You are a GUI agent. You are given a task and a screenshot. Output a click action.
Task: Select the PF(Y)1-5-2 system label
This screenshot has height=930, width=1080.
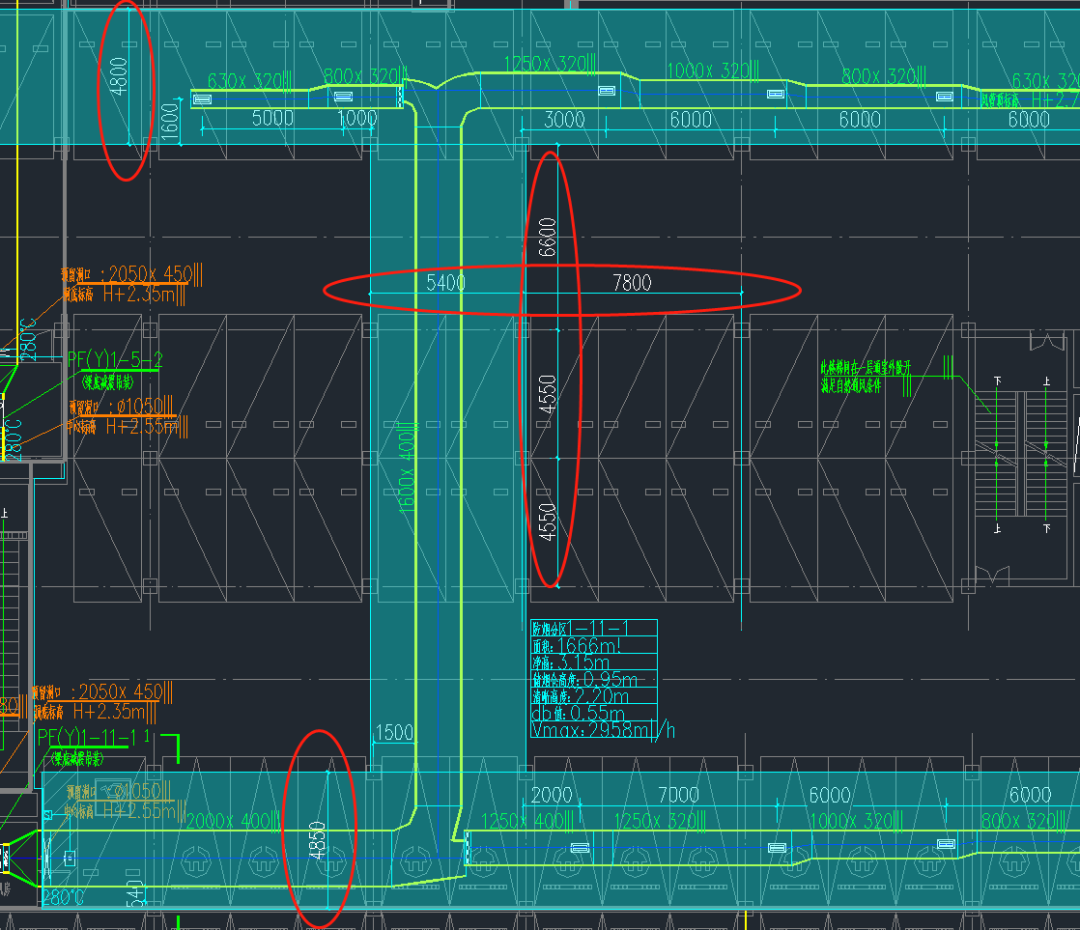[x=114, y=359]
